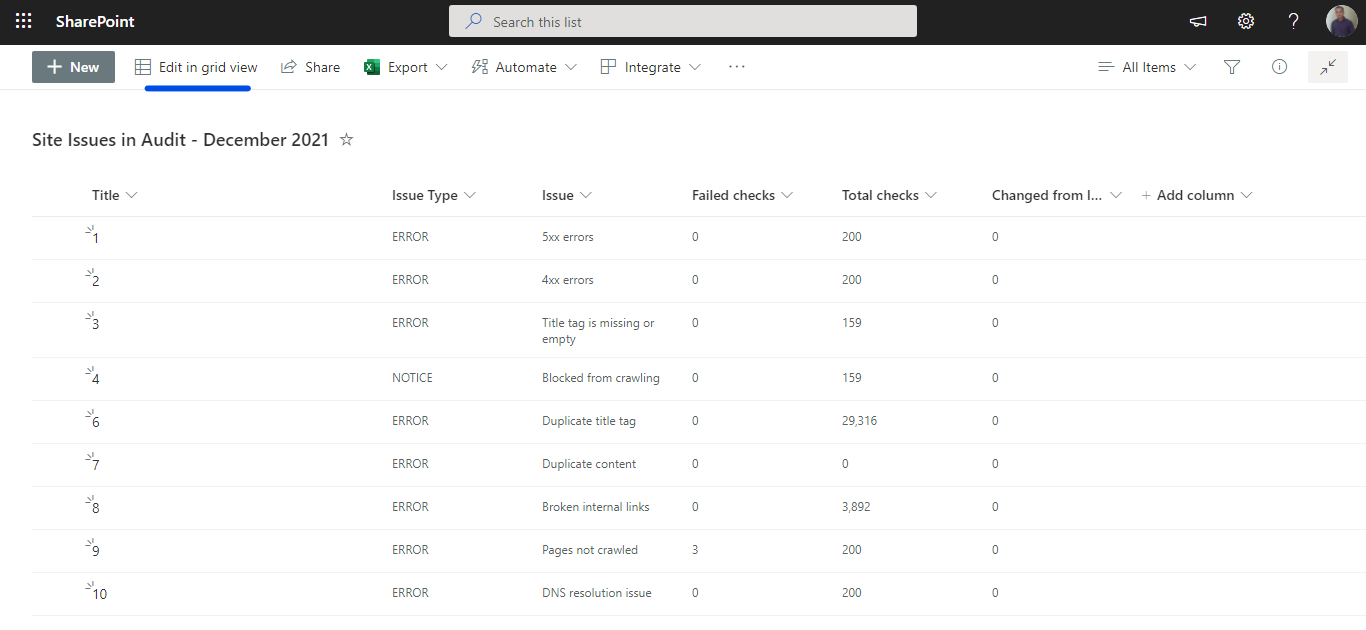Image resolution: width=1366 pixels, height=630 pixels.
Task: Expand the Add column header
Action: click(x=1196, y=195)
